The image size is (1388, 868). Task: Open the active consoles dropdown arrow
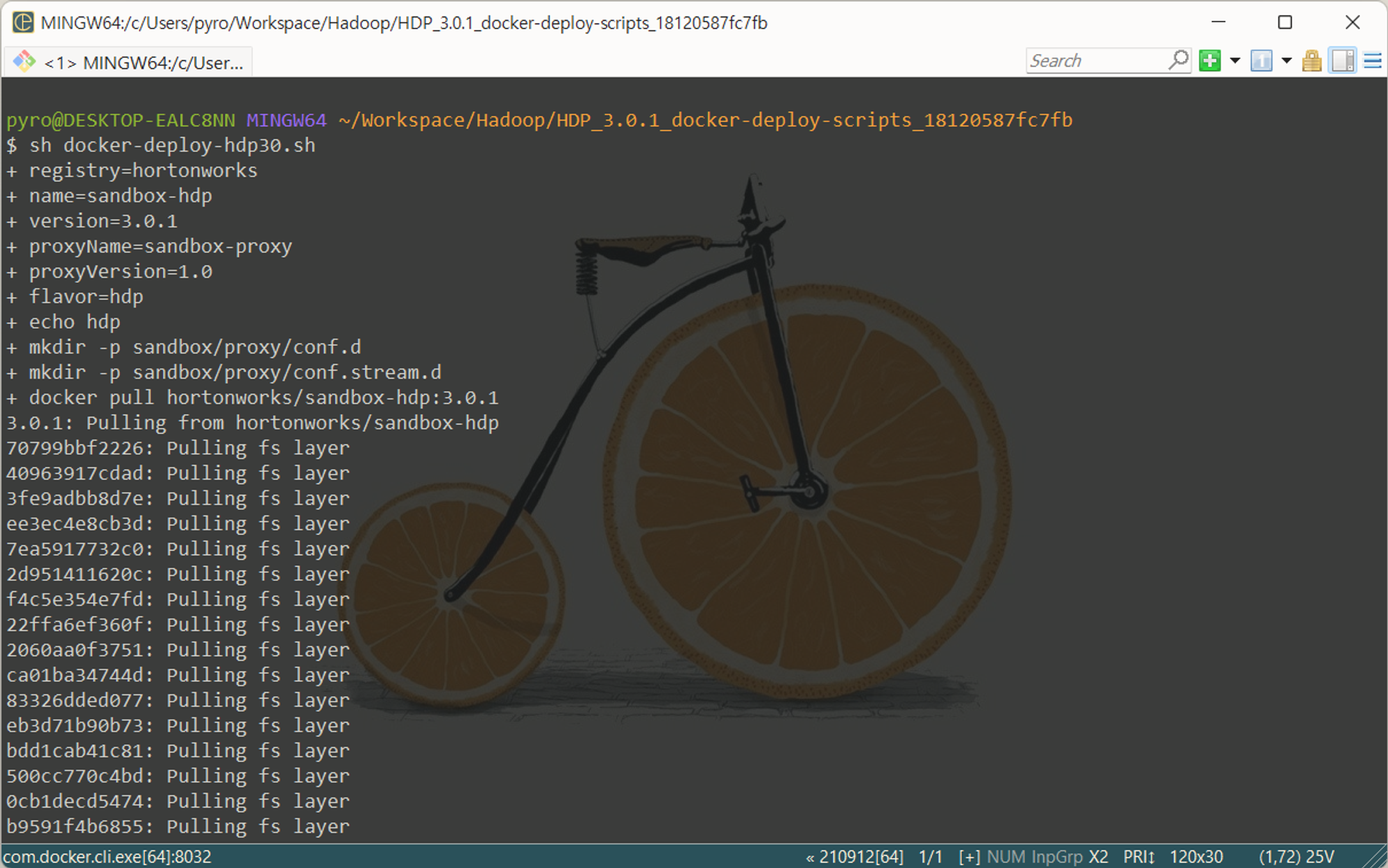(x=1287, y=61)
